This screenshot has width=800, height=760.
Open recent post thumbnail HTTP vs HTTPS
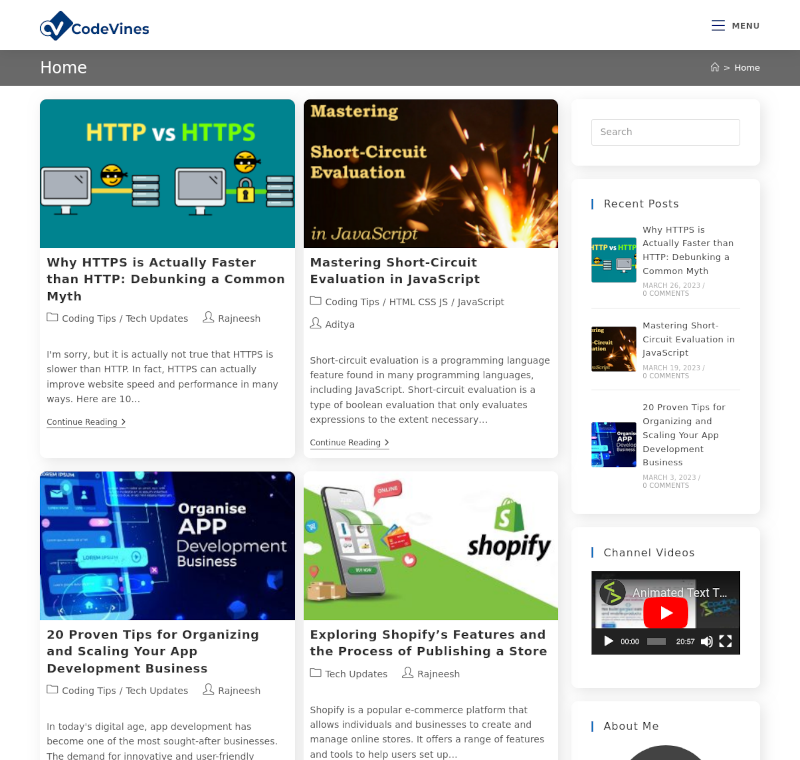click(614, 260)
